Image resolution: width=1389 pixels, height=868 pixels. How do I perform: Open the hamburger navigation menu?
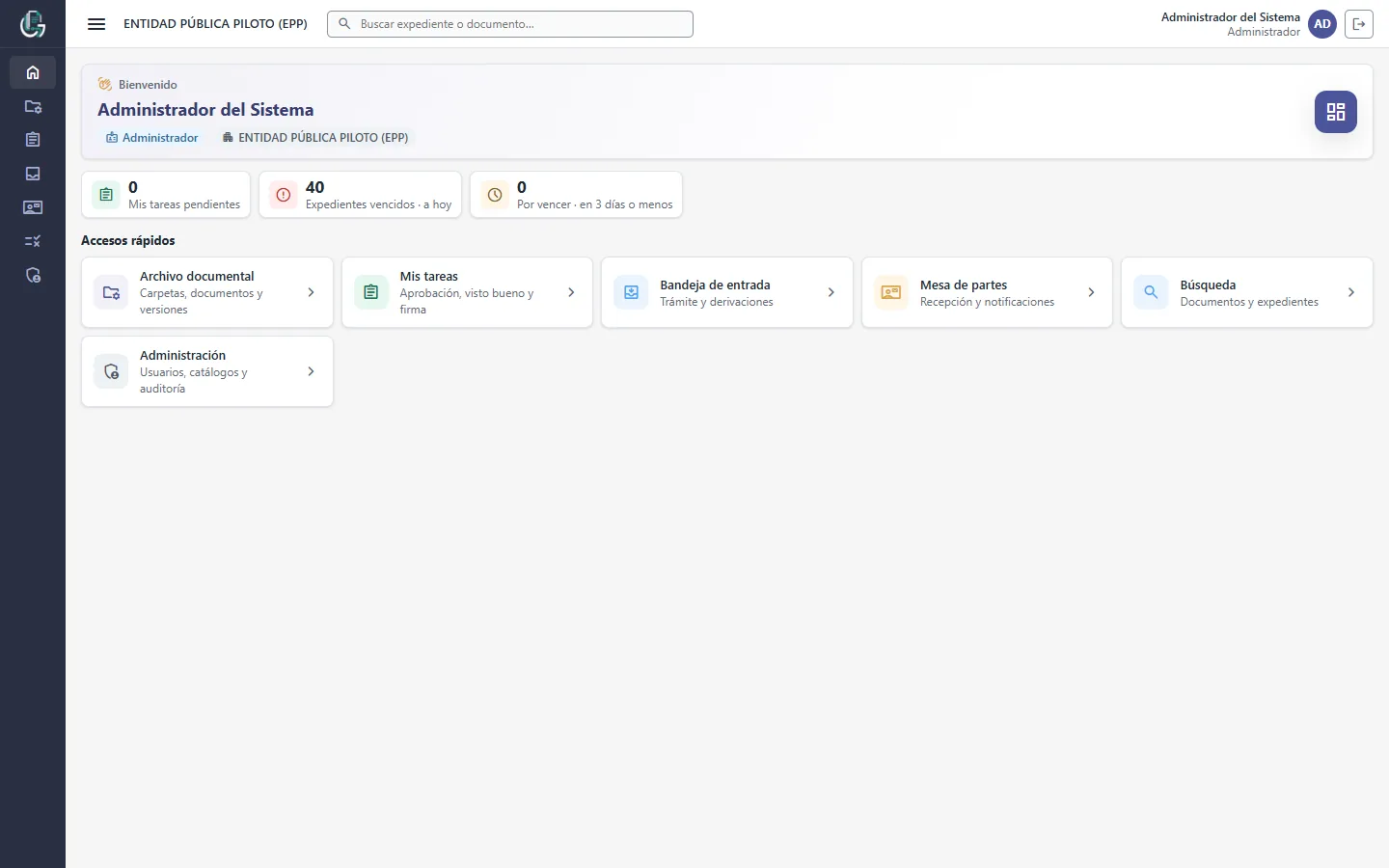(x=96, y=24)
